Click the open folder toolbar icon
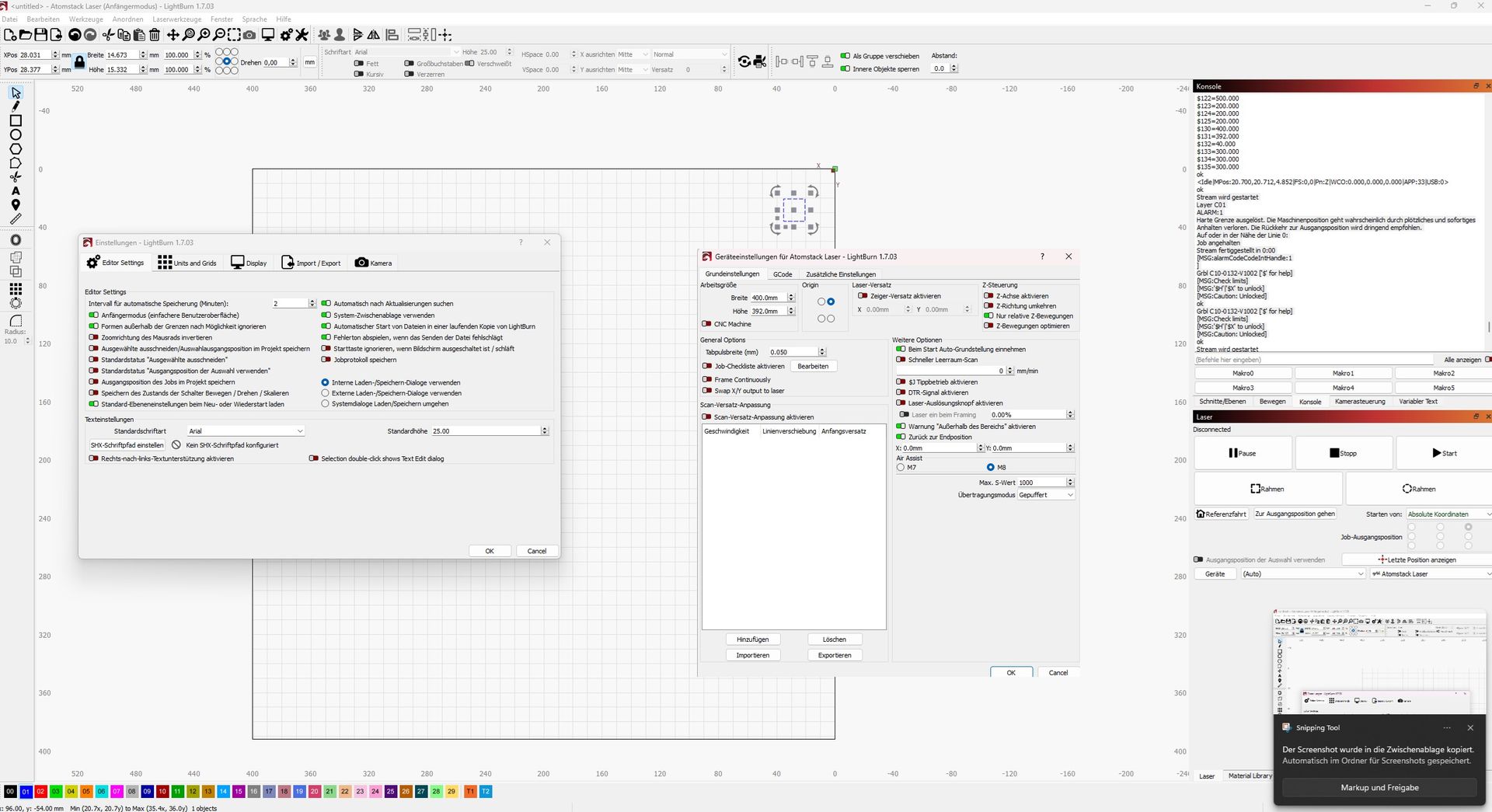The image size is (1492, 812). pos(26,35)
